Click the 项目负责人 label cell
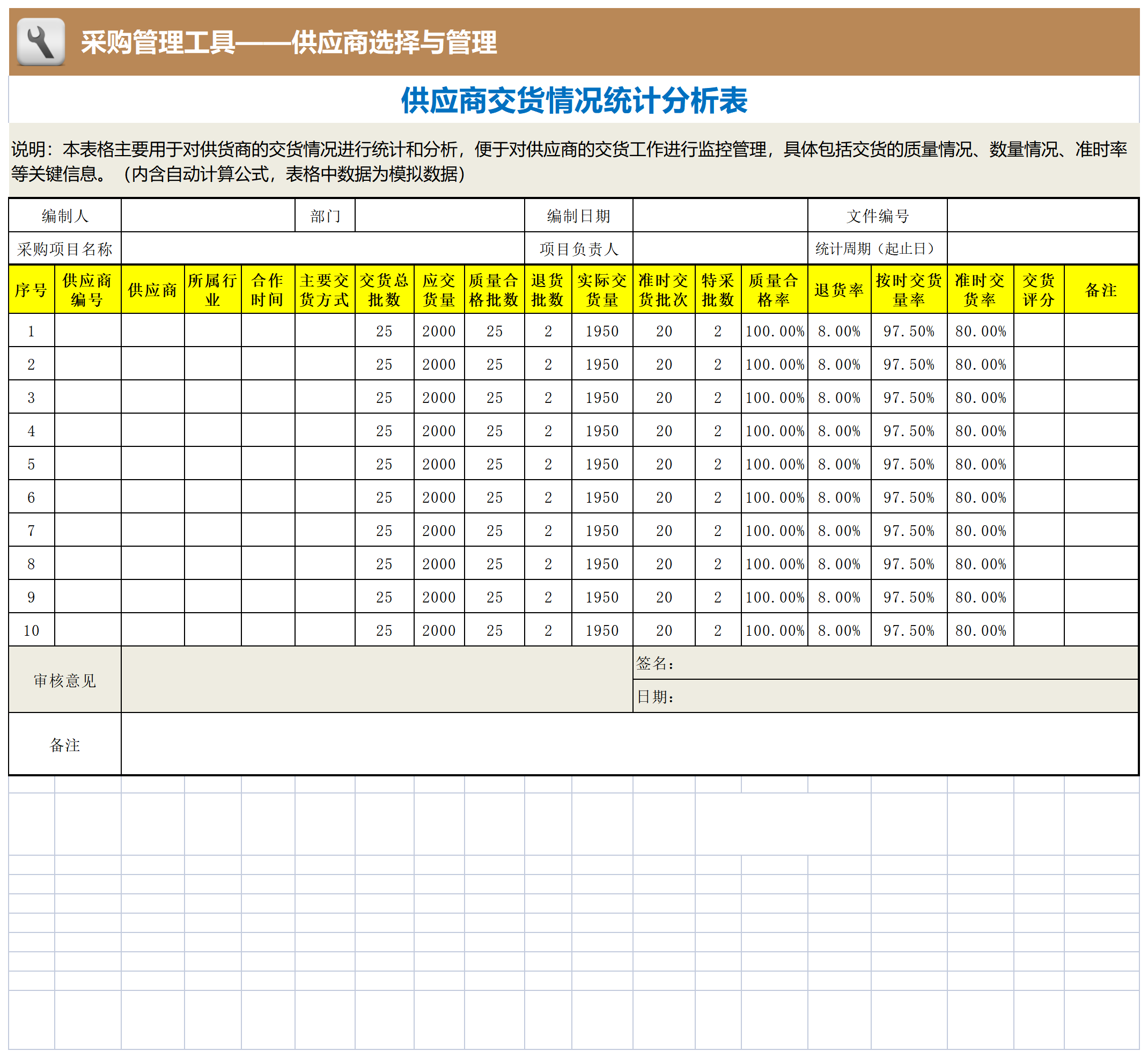 578,248
